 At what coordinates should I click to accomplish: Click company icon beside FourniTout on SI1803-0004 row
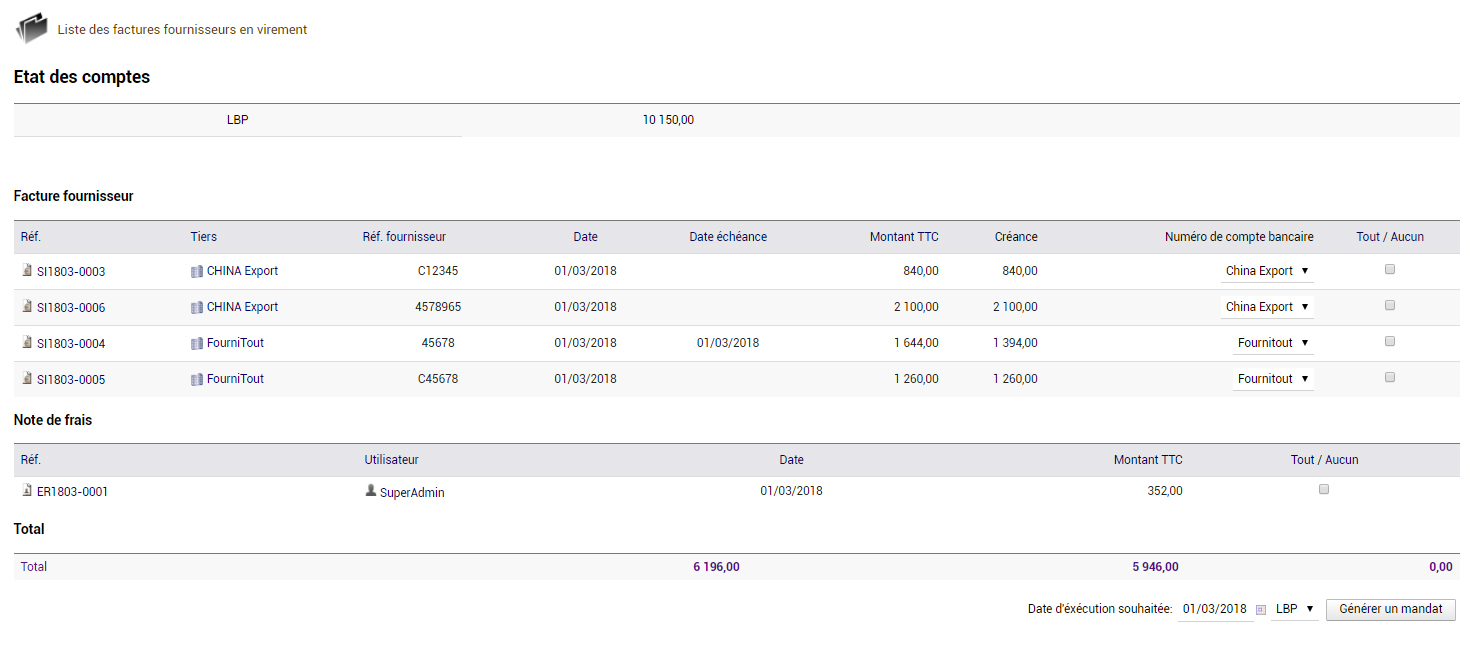click(x=197, y=343)
